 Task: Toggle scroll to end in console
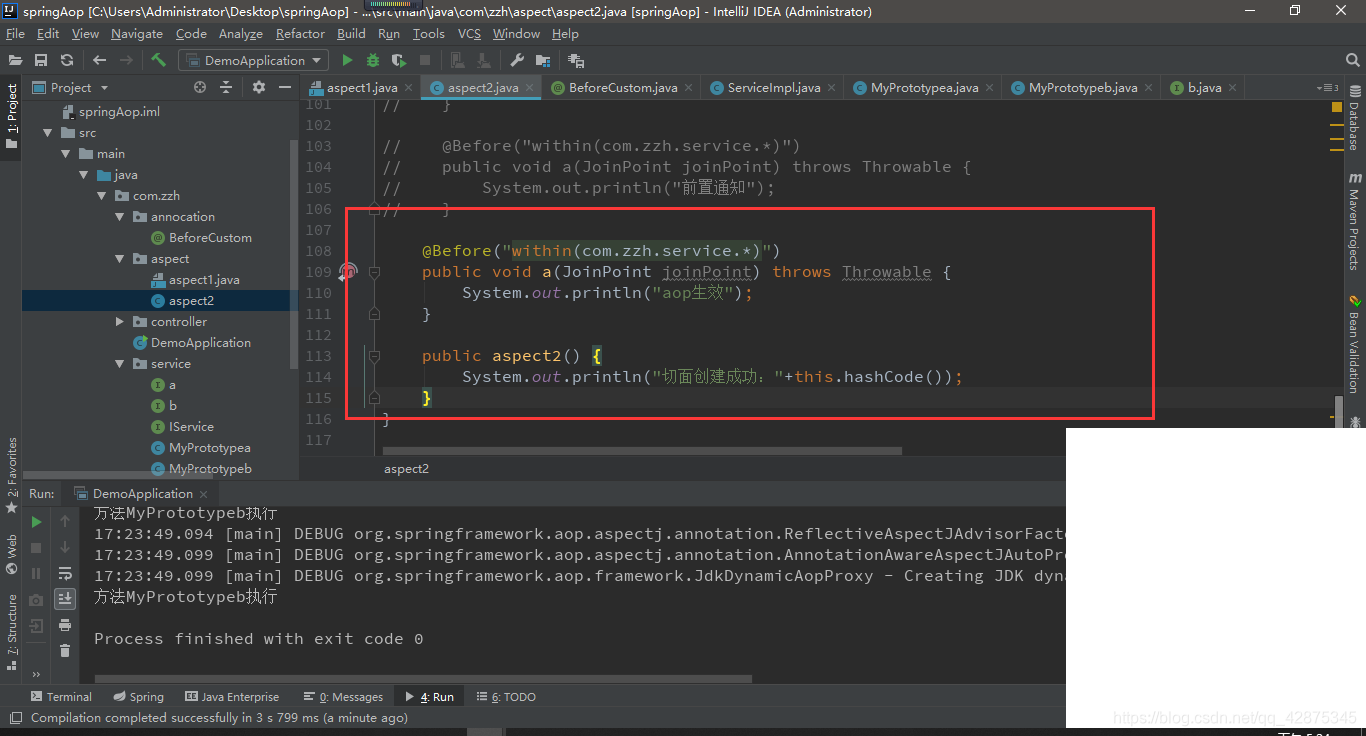65,598
